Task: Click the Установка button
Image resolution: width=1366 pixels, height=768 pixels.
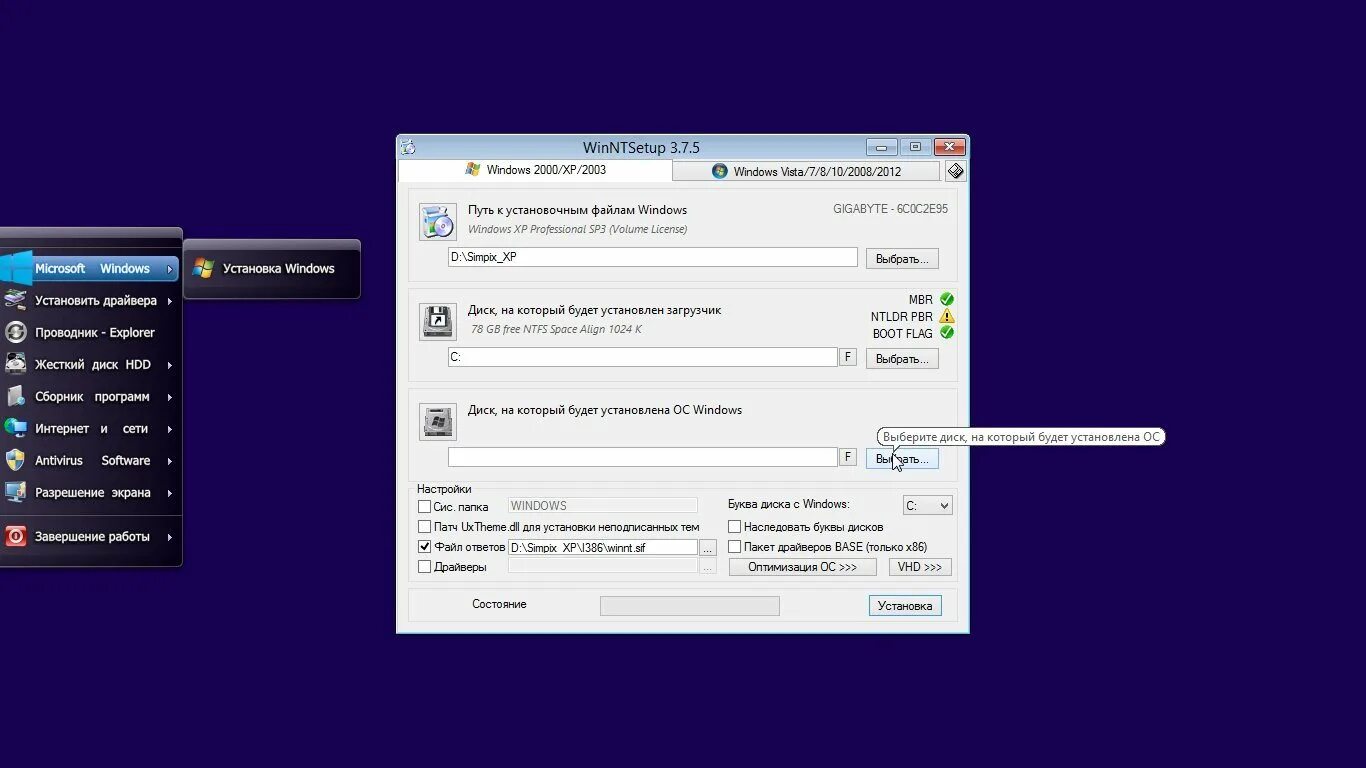Action: (905, 605)
